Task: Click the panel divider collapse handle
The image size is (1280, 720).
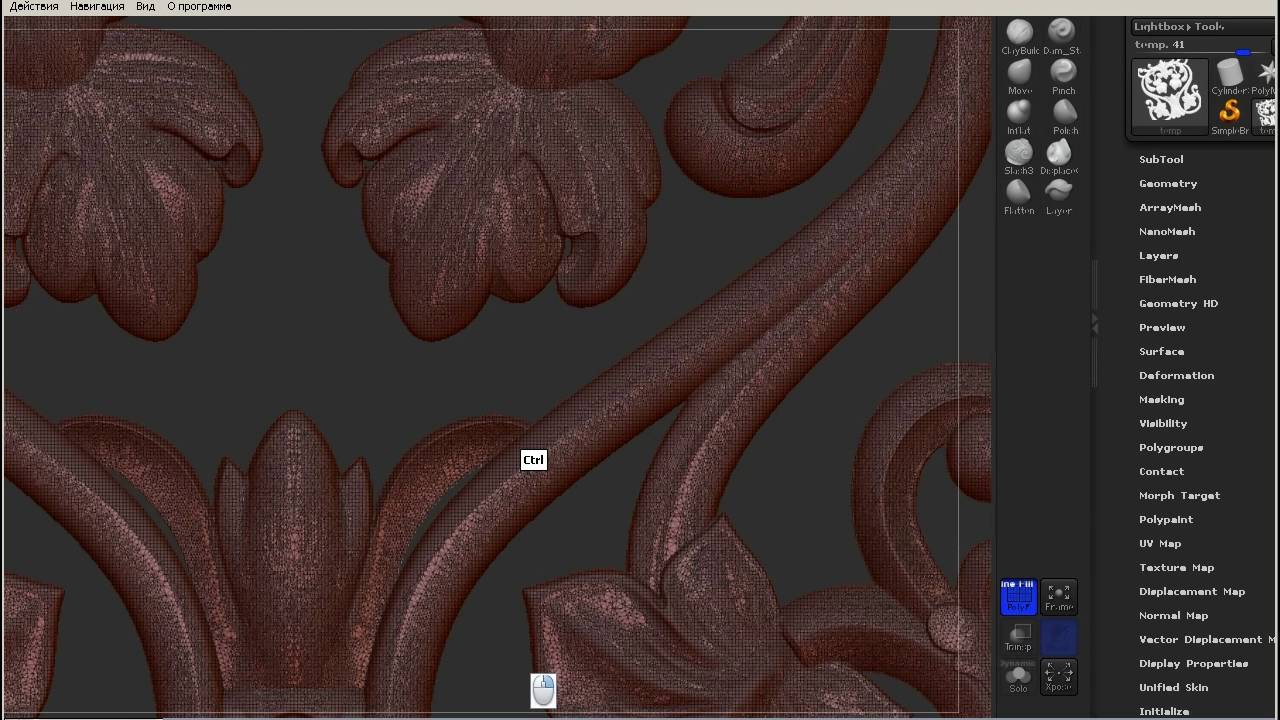Action: [x=1094, y=324]
